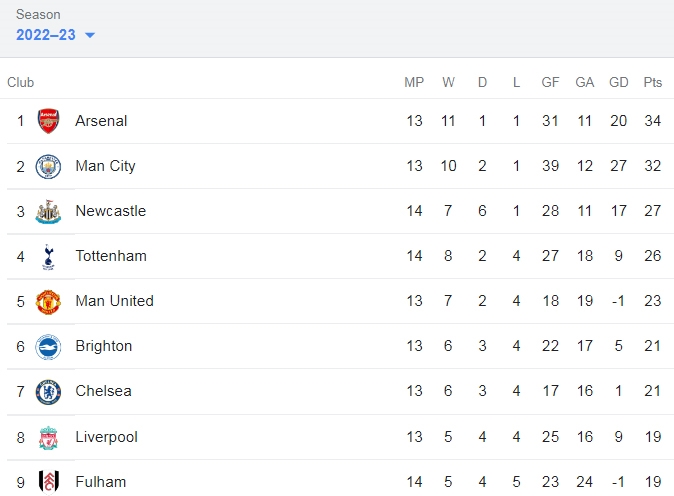Click the Newcastle club crest
674x496 pixels.
point(48,211)
